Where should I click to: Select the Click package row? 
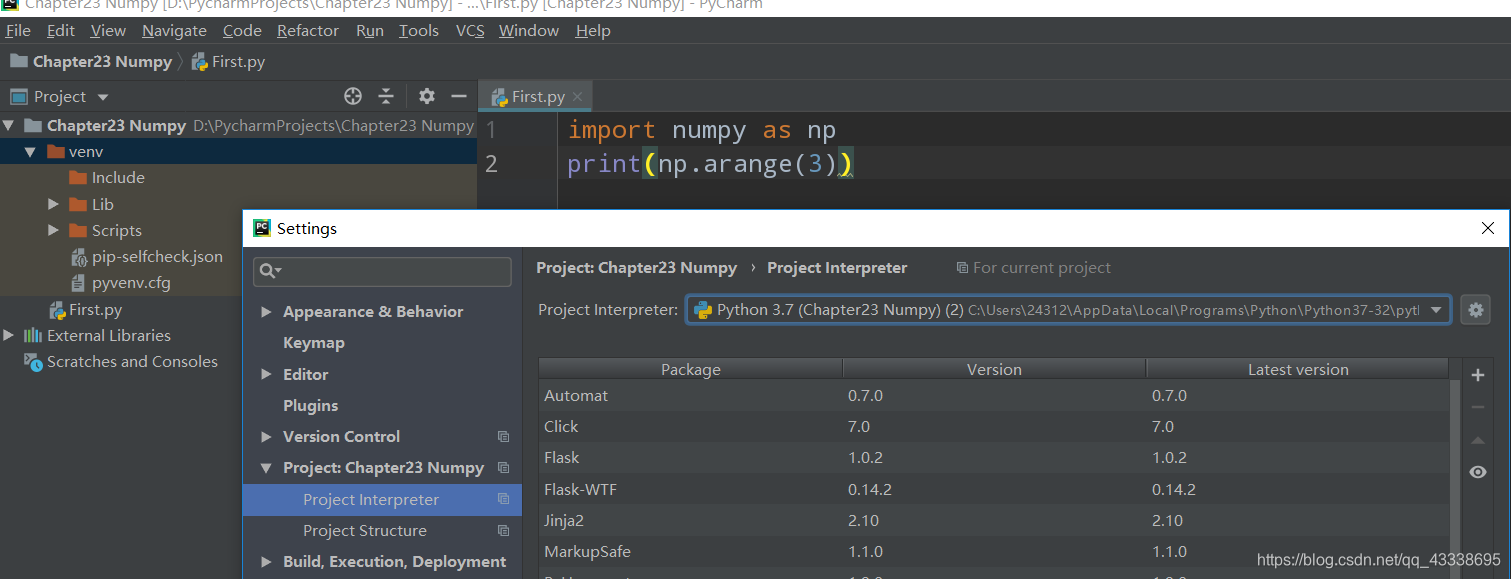[x=995, y=426]
